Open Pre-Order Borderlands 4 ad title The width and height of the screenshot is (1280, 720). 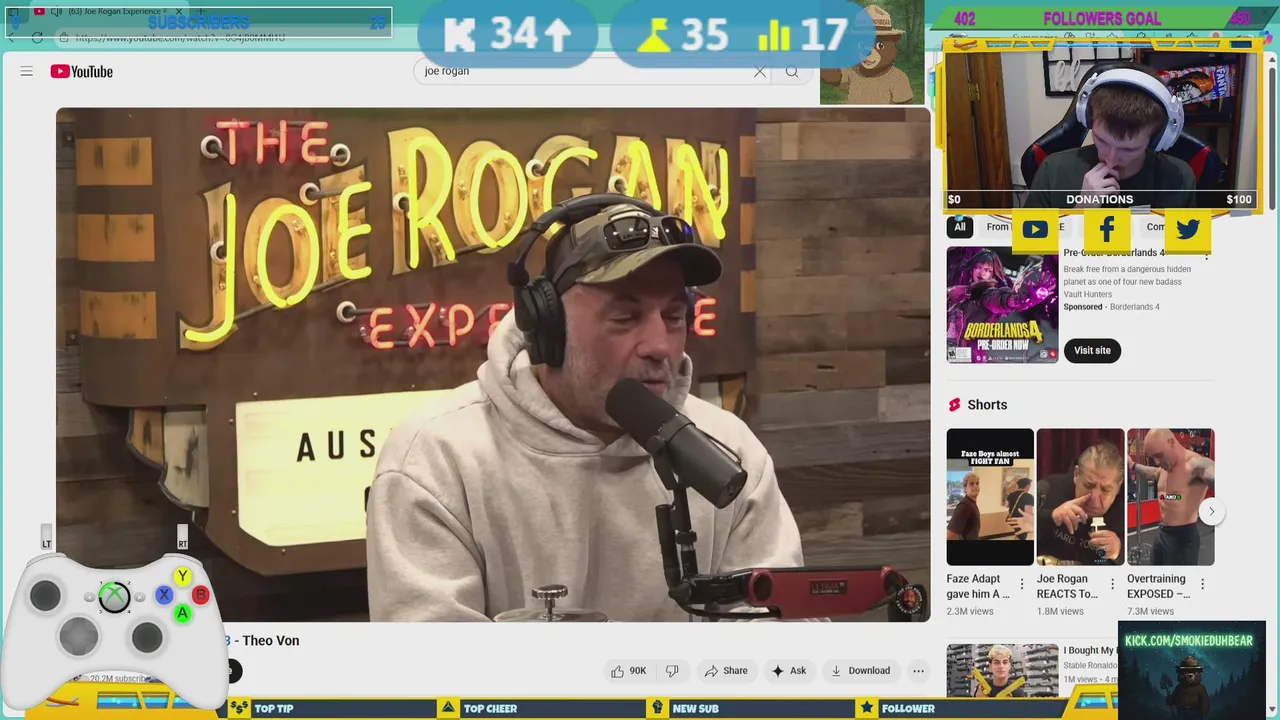coord(1114,253)
